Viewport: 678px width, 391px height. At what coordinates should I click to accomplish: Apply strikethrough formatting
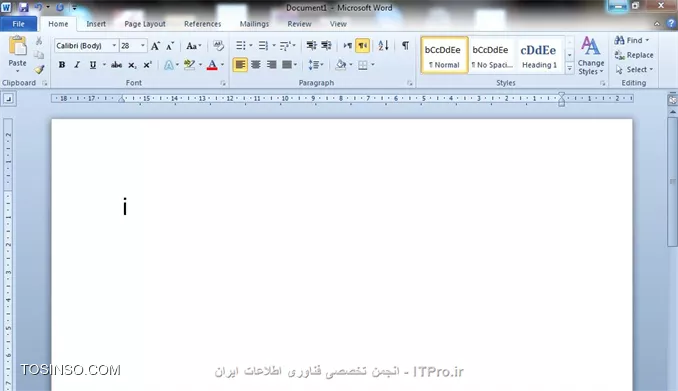pyautogui.click(x=116, y=65)
